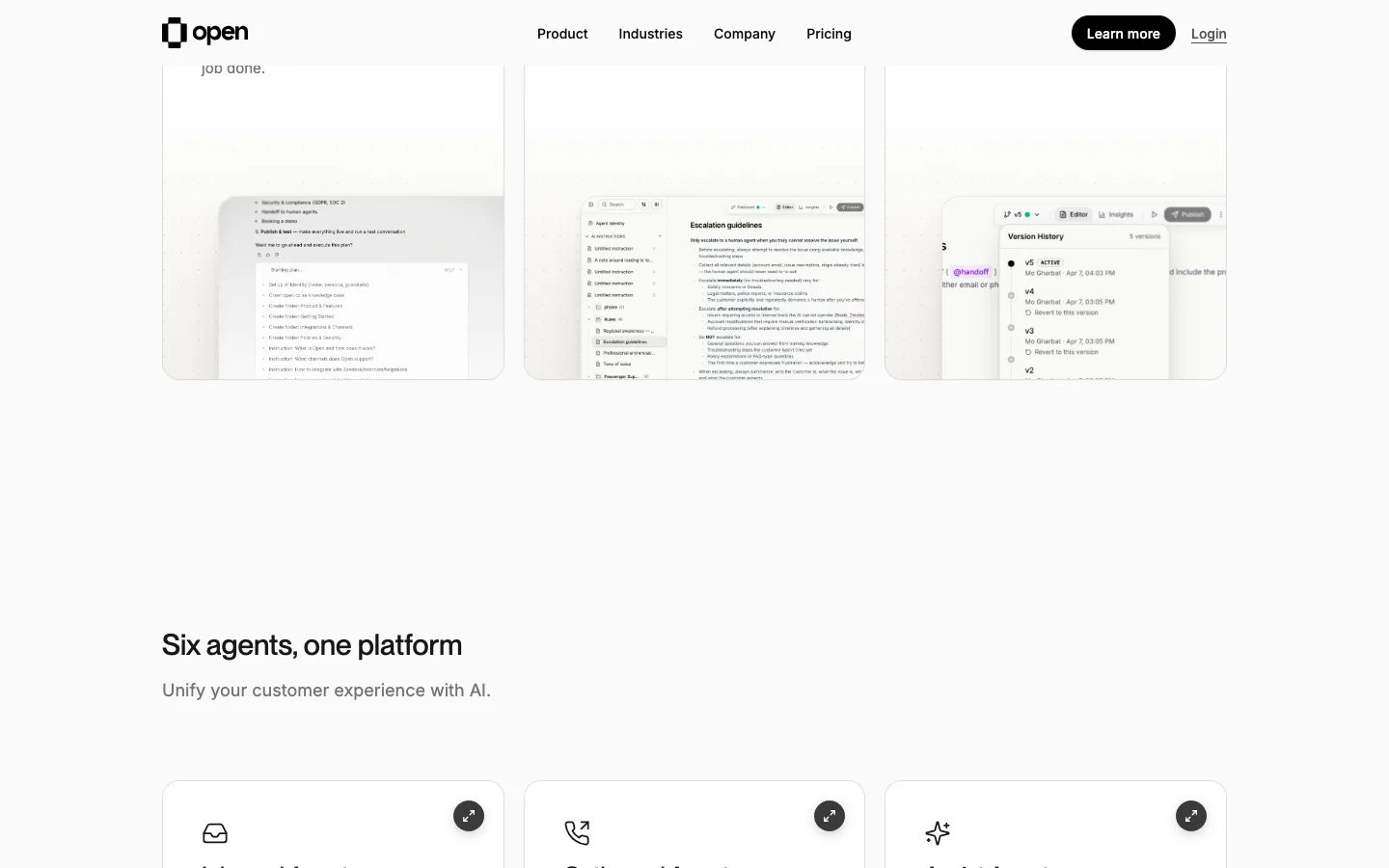Image resolution: width=1389 pixels, height=868 pixels.
Task: Open the Escalation guidelines screenshot thumbnail
Action: click(722, 288)
